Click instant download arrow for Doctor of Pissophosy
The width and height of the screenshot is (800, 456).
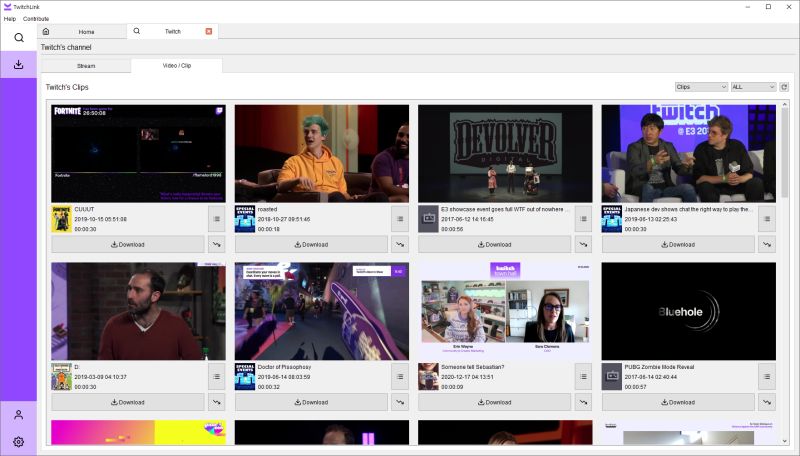tap(400, 402)
